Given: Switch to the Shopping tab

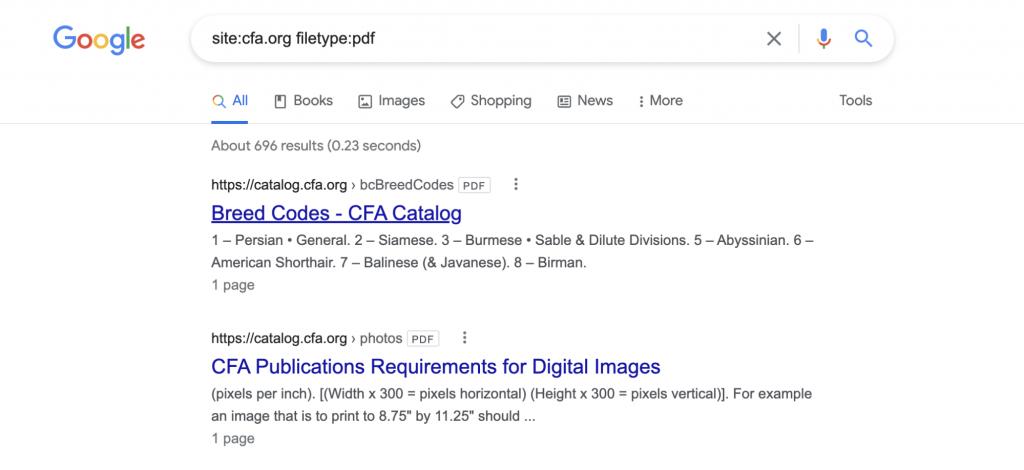Looking at the screenshot, I should tap(491, 101).
